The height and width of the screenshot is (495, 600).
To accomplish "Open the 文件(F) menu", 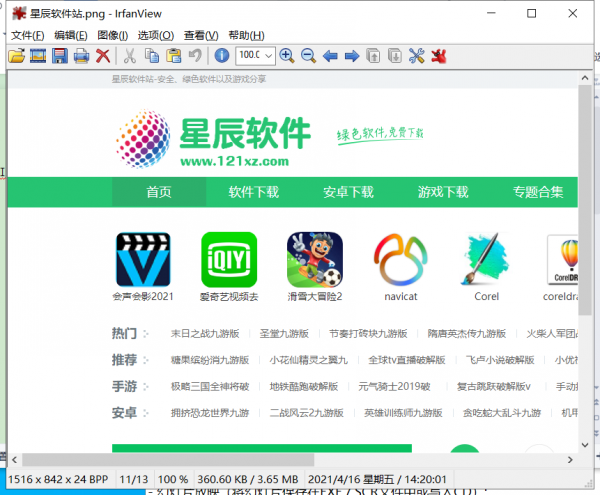I will tap(28, 36).
